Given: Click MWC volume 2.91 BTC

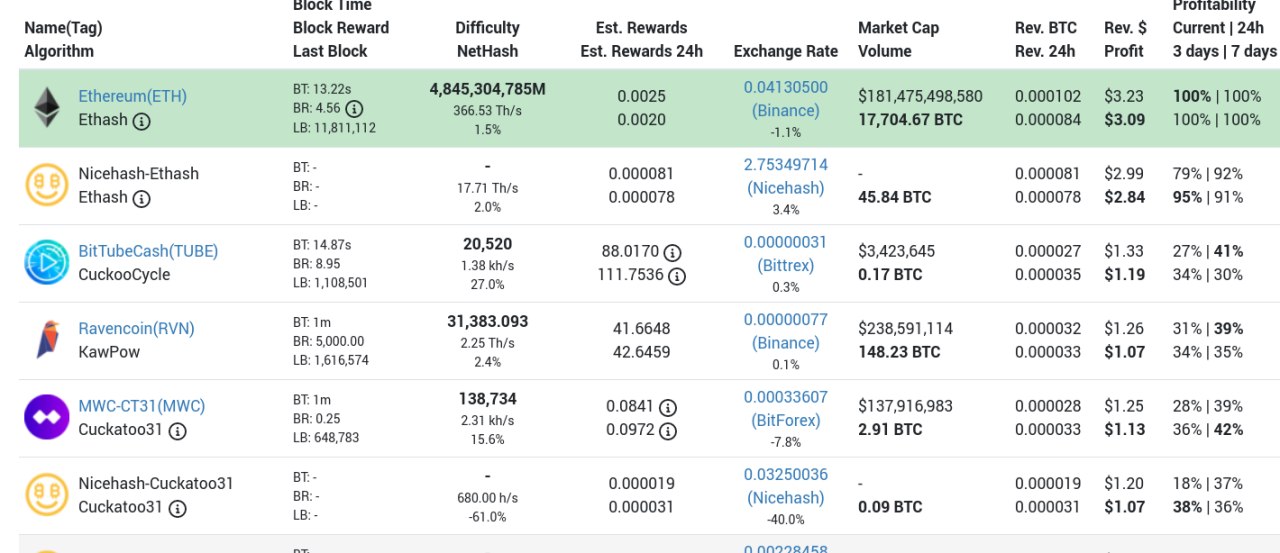Looking at the screenshot, I should [x=890, y=430].
